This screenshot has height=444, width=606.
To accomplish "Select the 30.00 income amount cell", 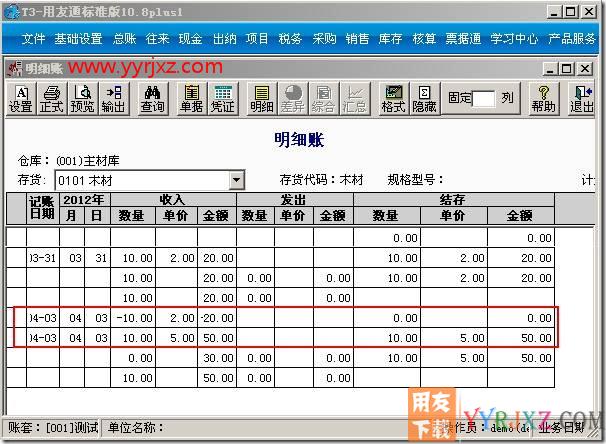I will point(217,358).
